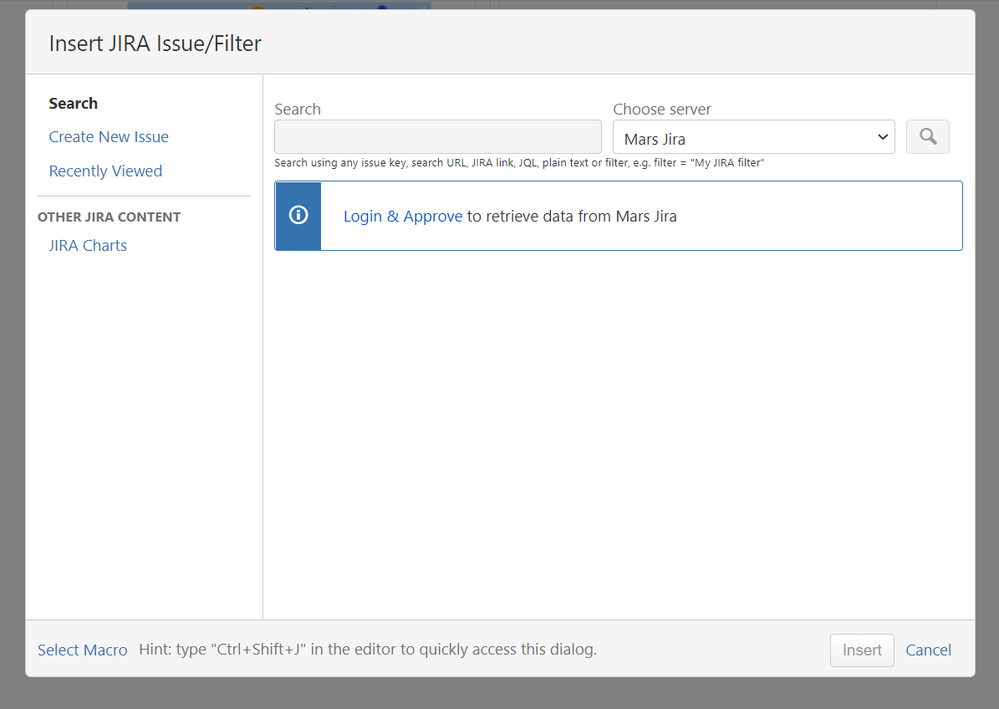This screenshot has height=709, width=999.
Task: Switch to Recently Viewed issues
Action: pos(106,171)
